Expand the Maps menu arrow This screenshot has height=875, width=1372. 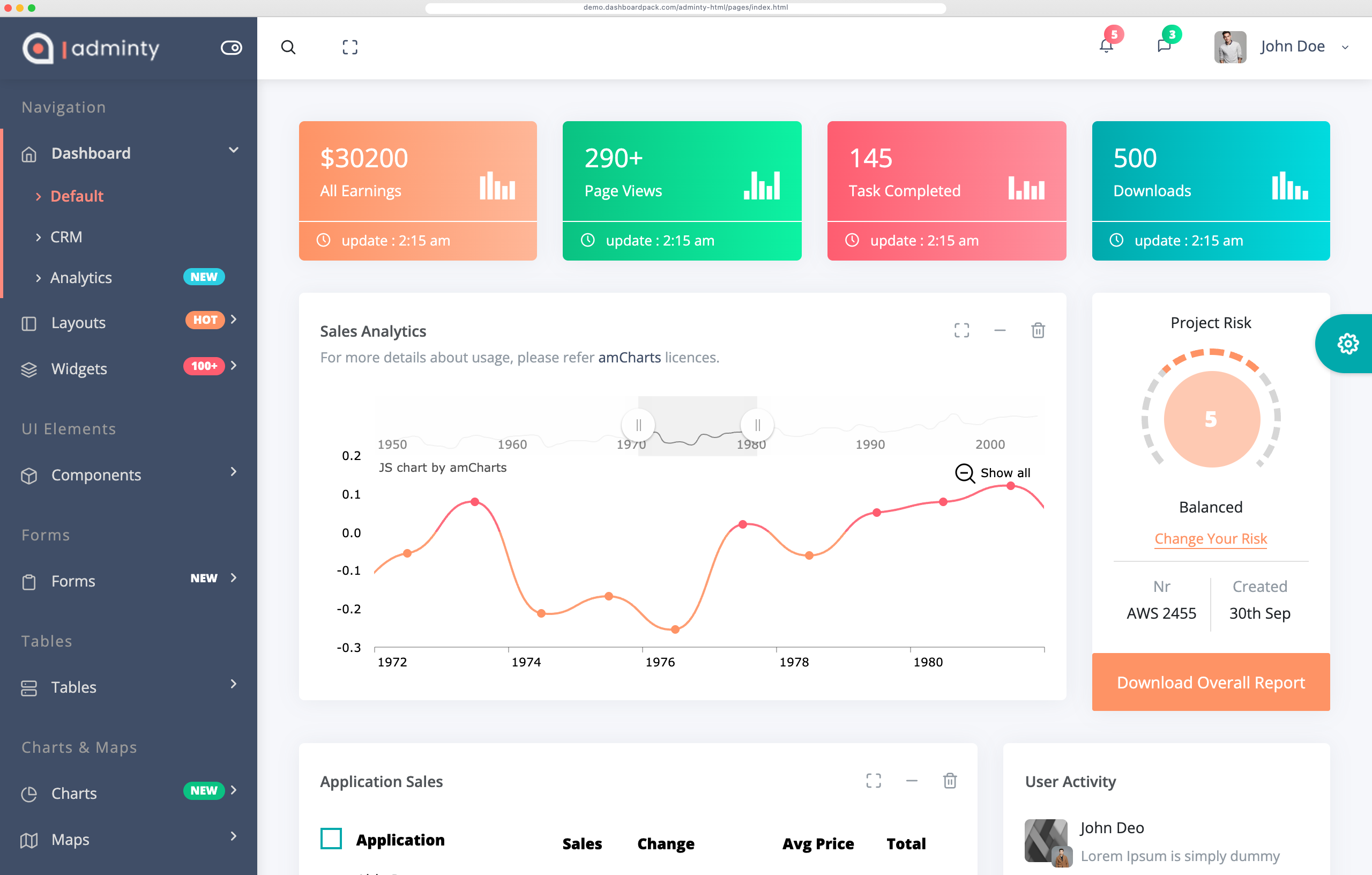pyautogui.click(x=234, y=836)
